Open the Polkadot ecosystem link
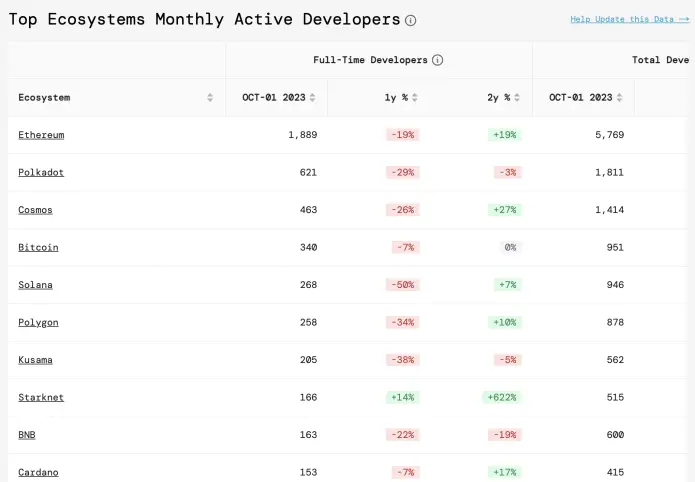The height and width of the screenshot is (482, 695). pyautogui.click(x=41, y=172)
